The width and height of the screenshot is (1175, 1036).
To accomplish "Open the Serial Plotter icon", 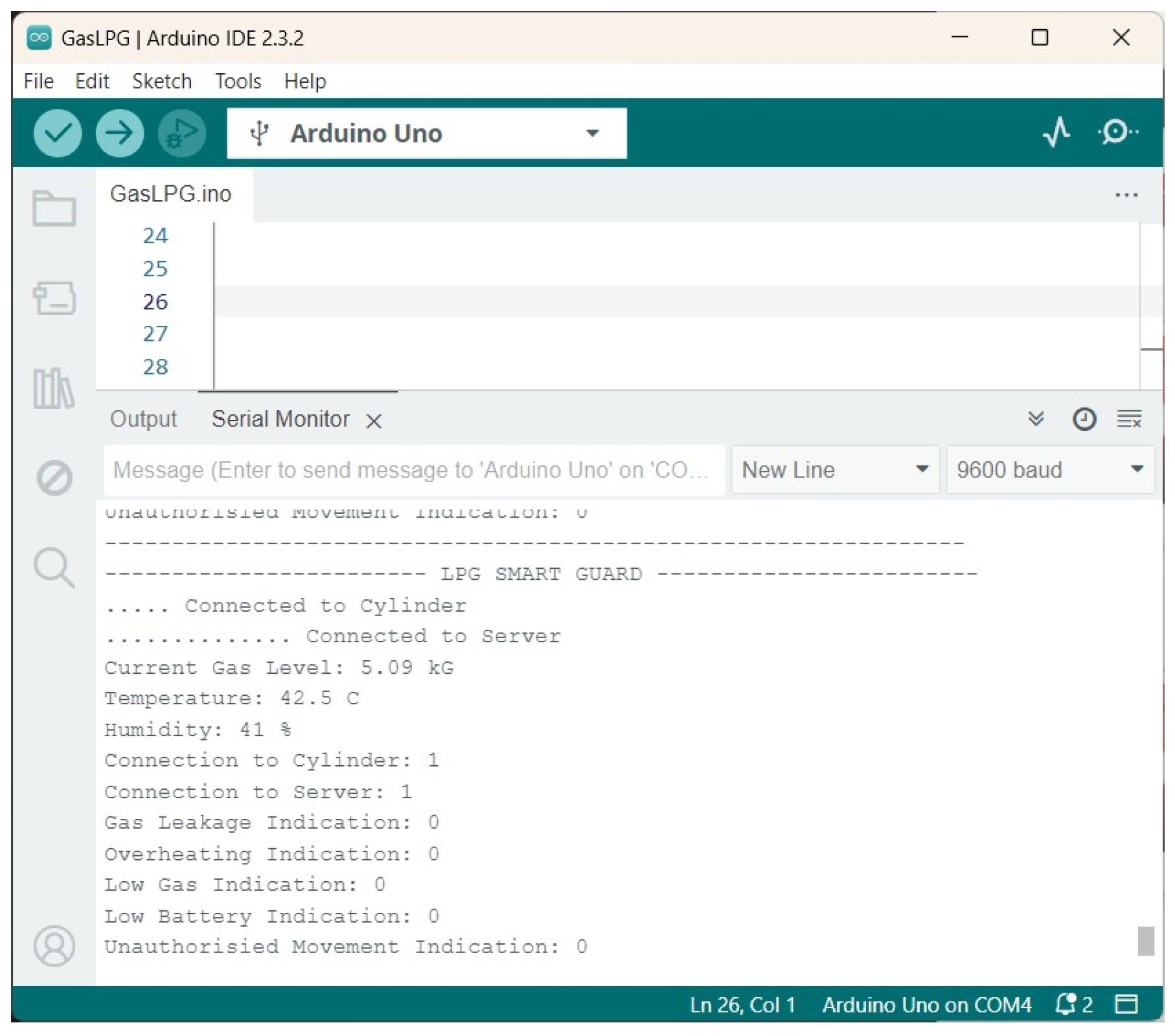I will coord(1056,132).
